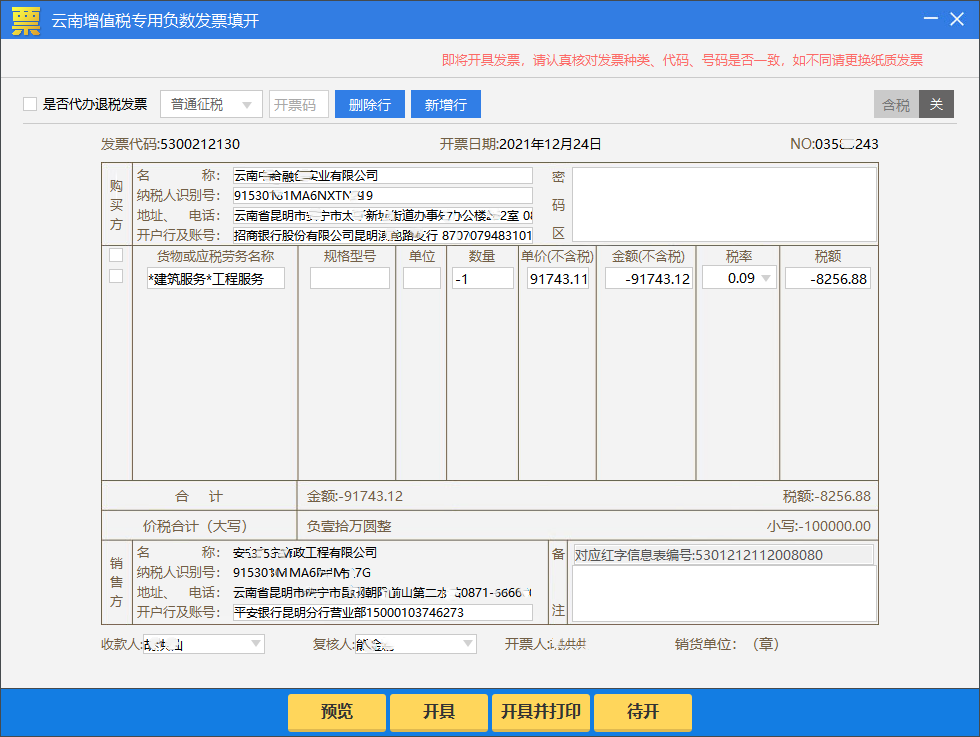Click the total 金额:-91743.12 text
980x737 pixels.
(355, 496)
